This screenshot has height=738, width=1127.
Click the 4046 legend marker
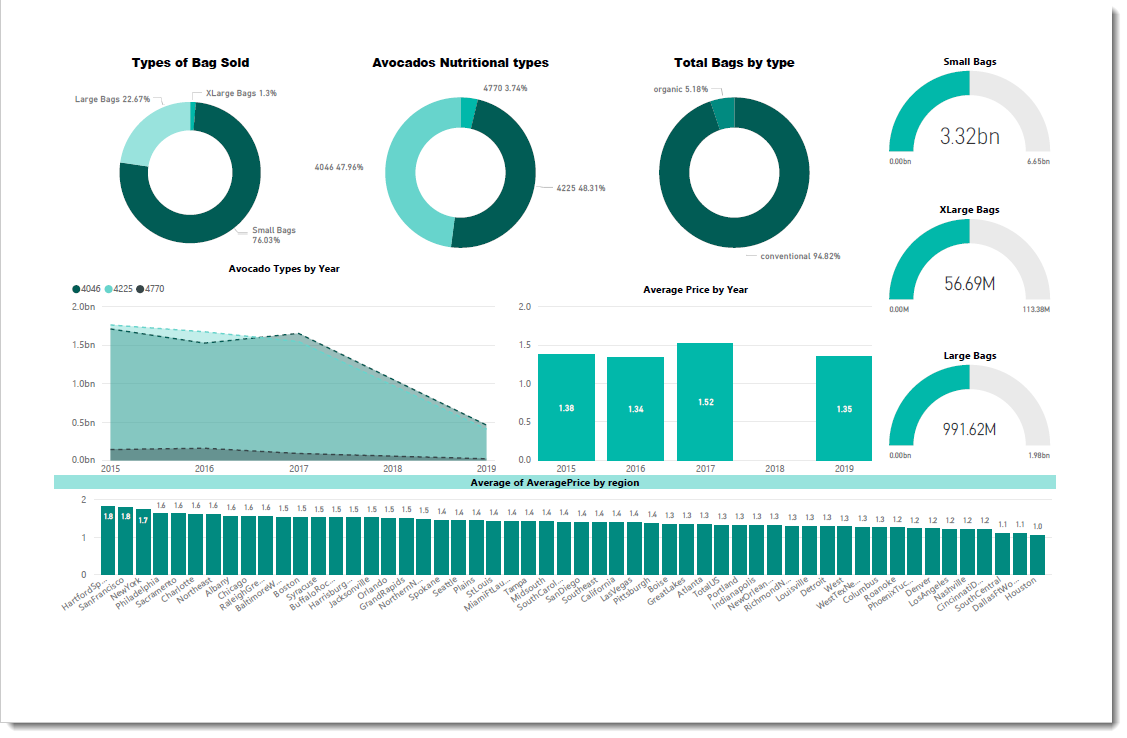[76, 289]
